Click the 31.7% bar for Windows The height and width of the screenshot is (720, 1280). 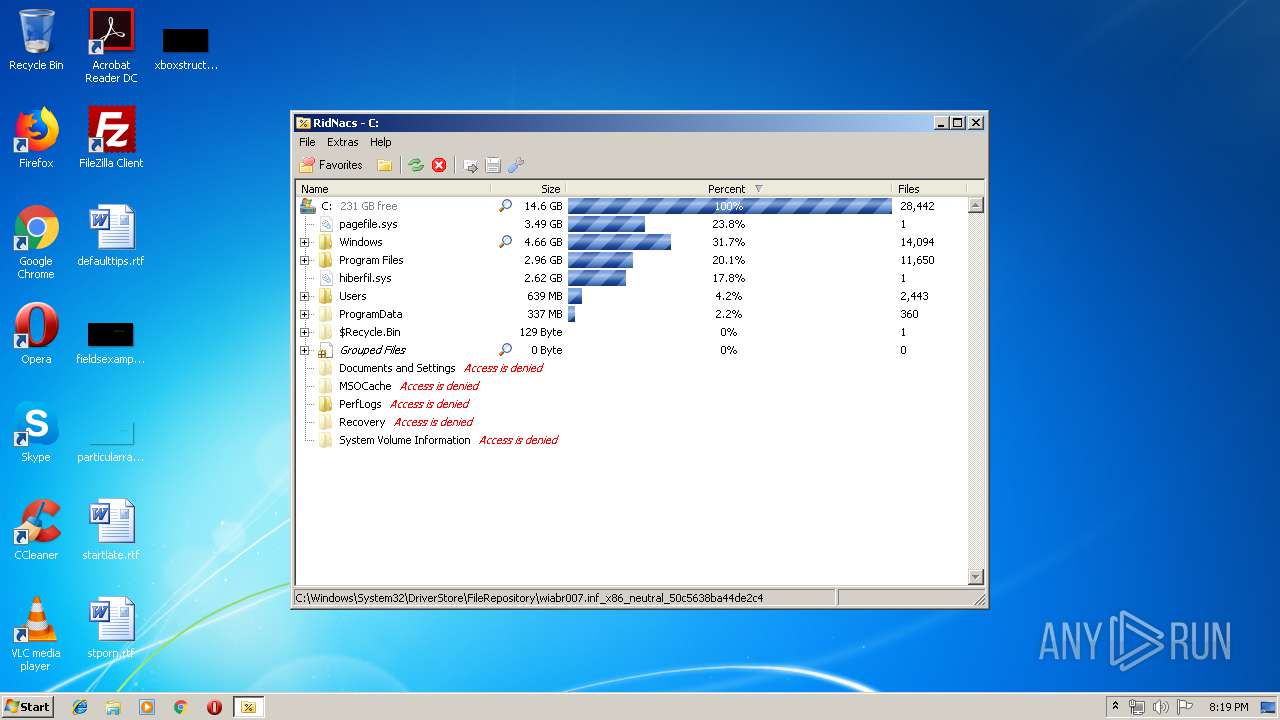pos(619,242)
